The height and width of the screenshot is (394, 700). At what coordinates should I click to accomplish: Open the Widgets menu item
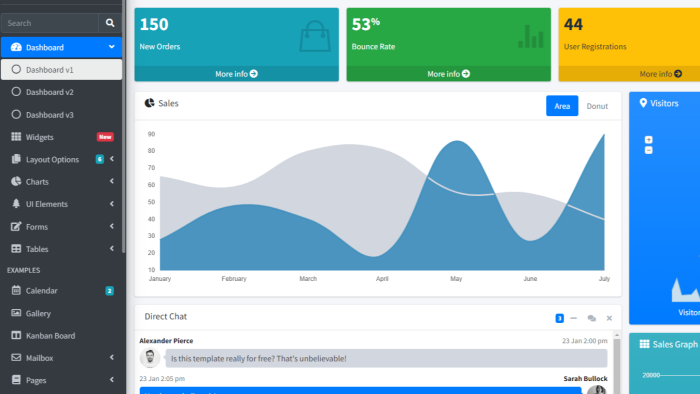[62, 137]
